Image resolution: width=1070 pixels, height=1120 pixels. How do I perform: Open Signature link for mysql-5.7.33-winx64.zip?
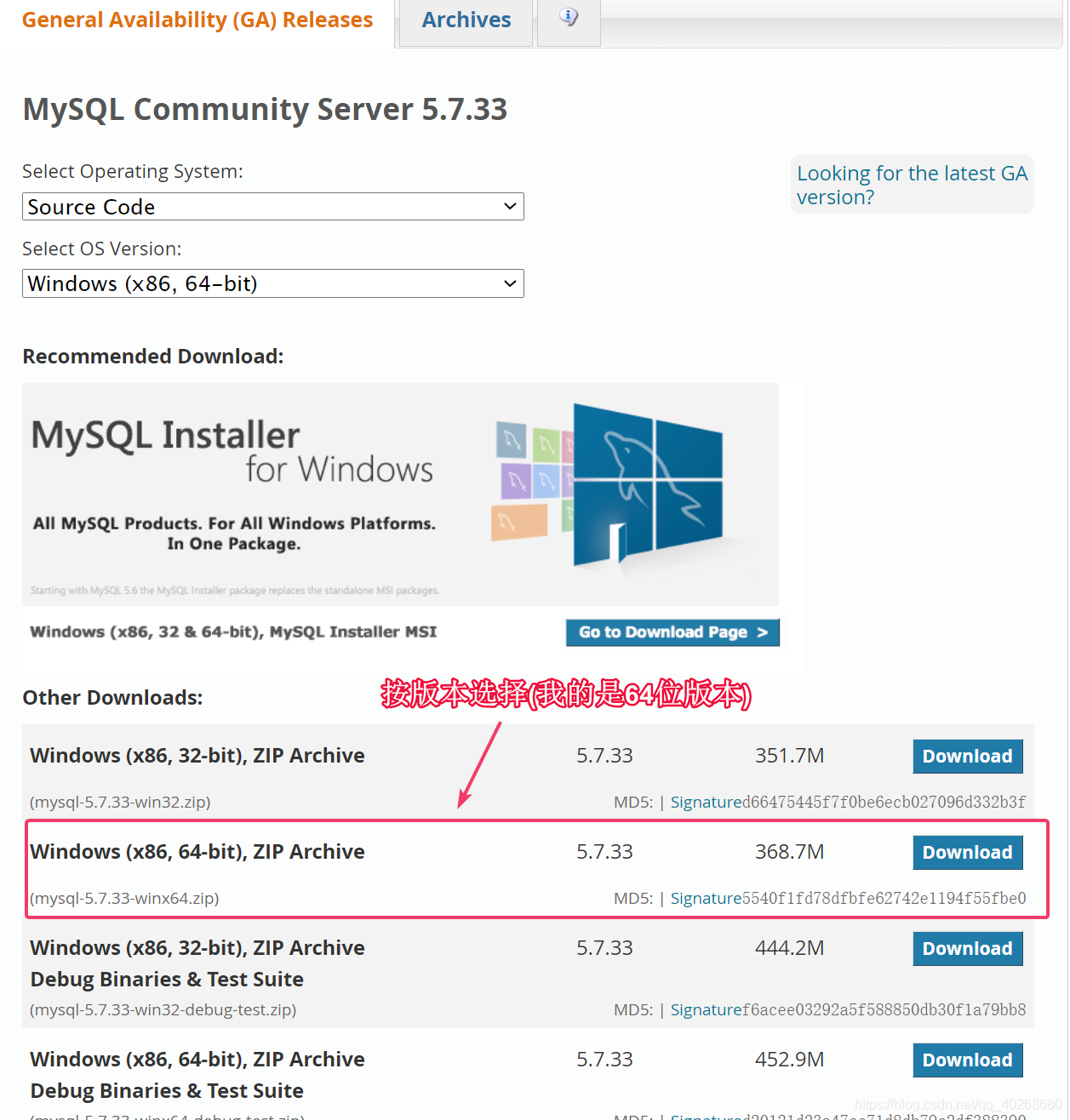pyautogui.click(x=706, y=899)
